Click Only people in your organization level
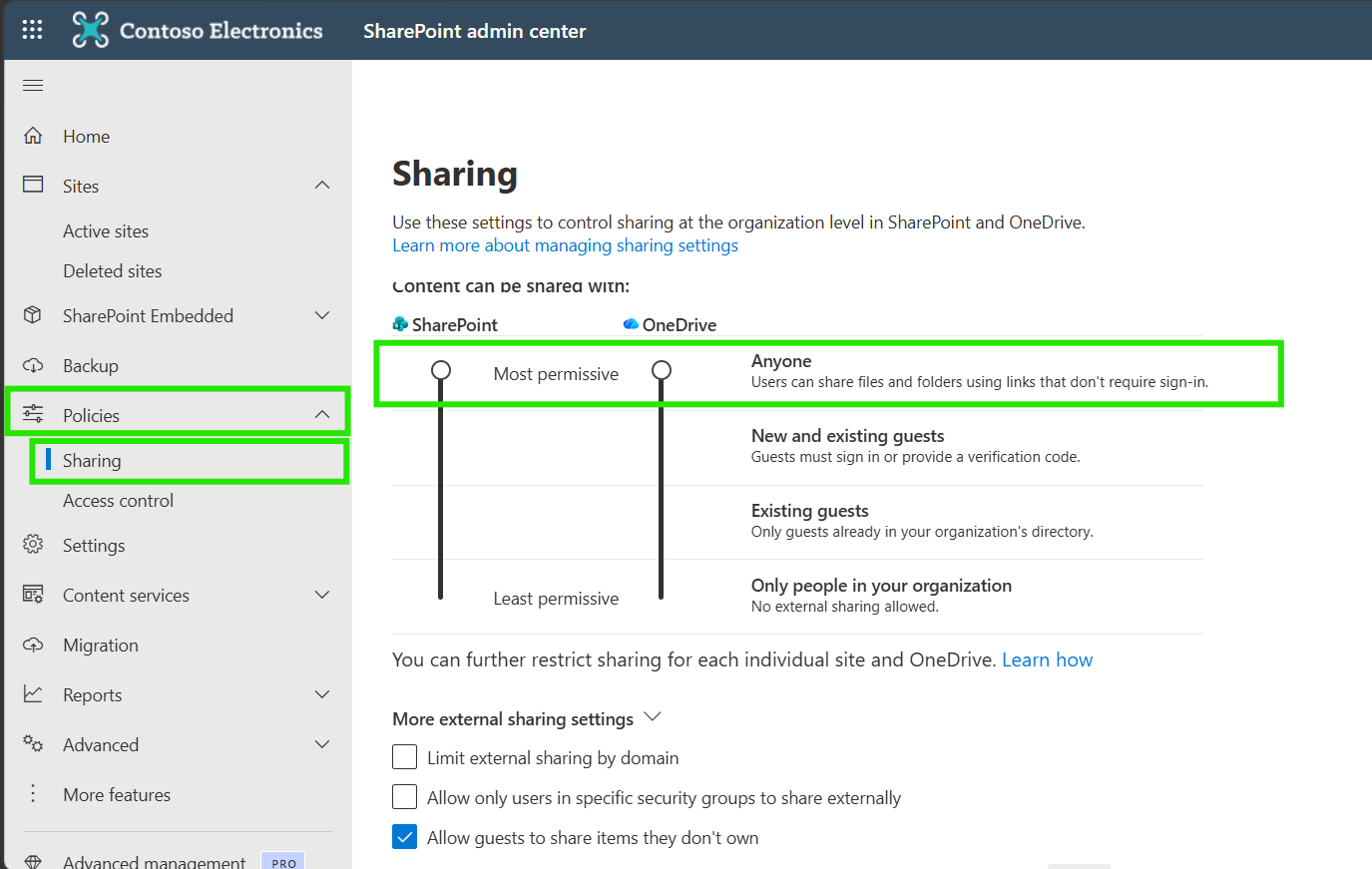This screenshot has height=869, width=1372. 881,586
